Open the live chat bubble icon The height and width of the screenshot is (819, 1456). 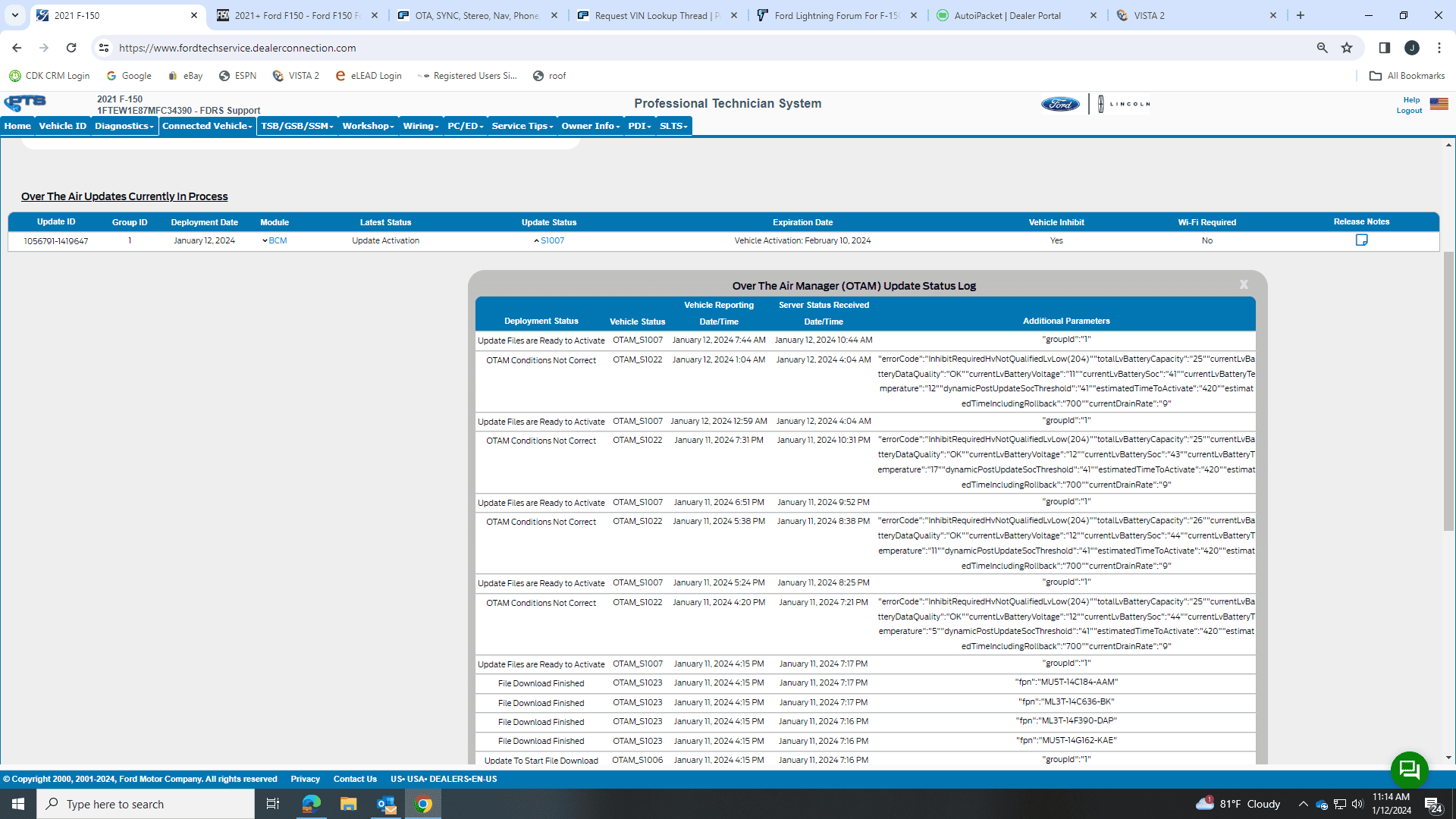(x=1409, y=770)
